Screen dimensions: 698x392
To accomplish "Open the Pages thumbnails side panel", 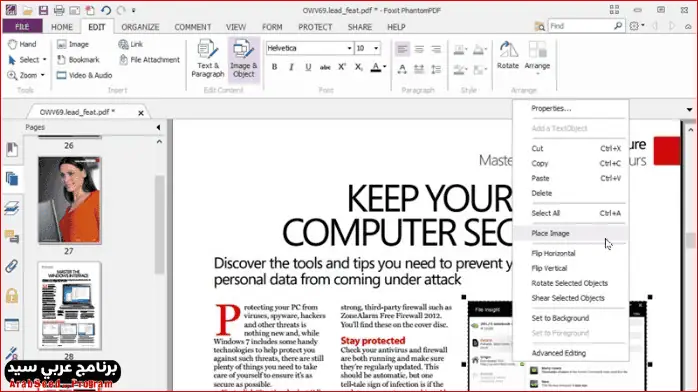I will click(12, 179).
